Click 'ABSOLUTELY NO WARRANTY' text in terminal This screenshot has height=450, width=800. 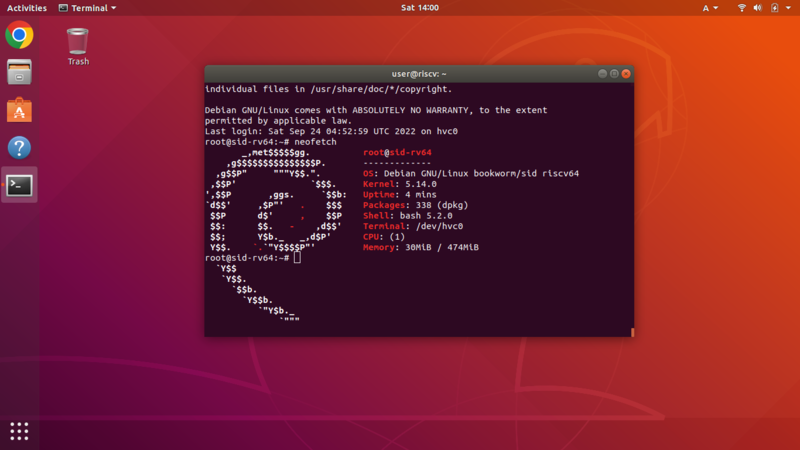[x=412, y=110]
